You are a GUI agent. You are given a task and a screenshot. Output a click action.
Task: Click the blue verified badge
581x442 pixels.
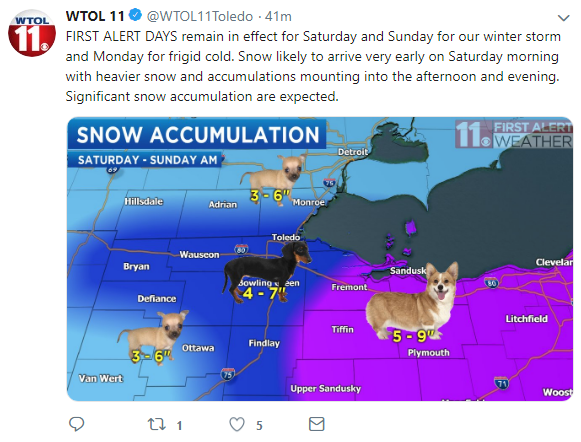tap(135, 16)
